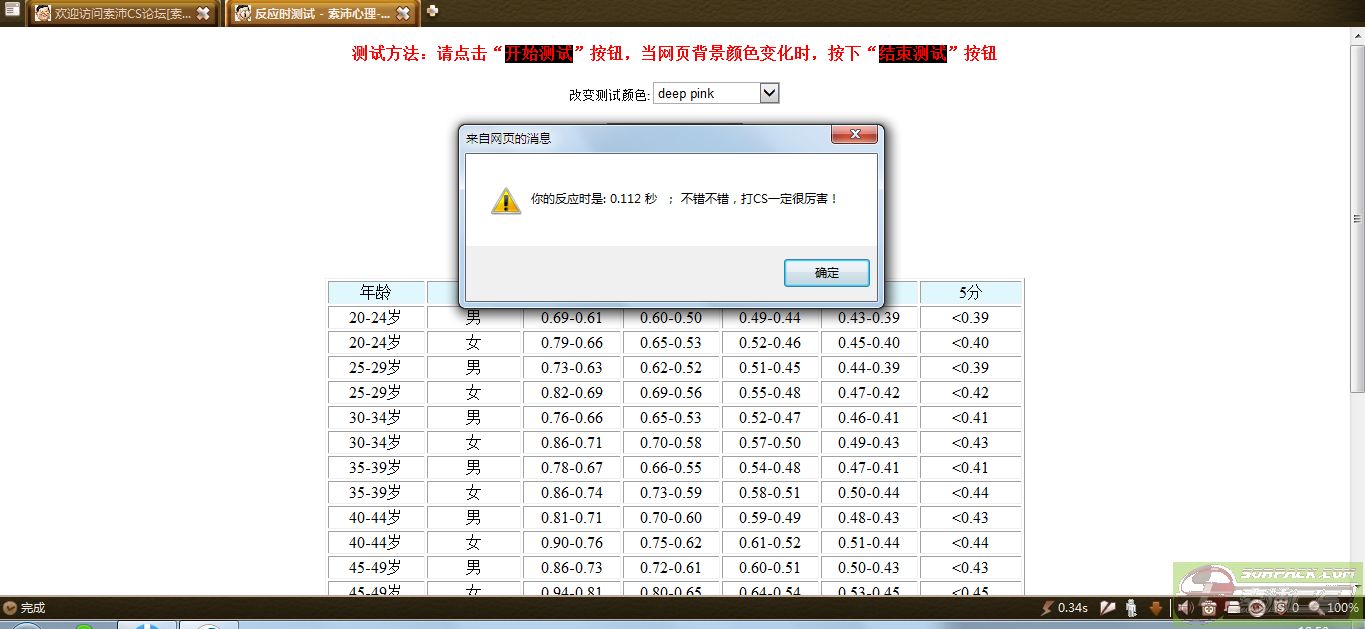Switch to the 欢迎访问索沛CS论坛 tab
The height and width of the screenshot is (629, 1365).
[x=115, y=13]
